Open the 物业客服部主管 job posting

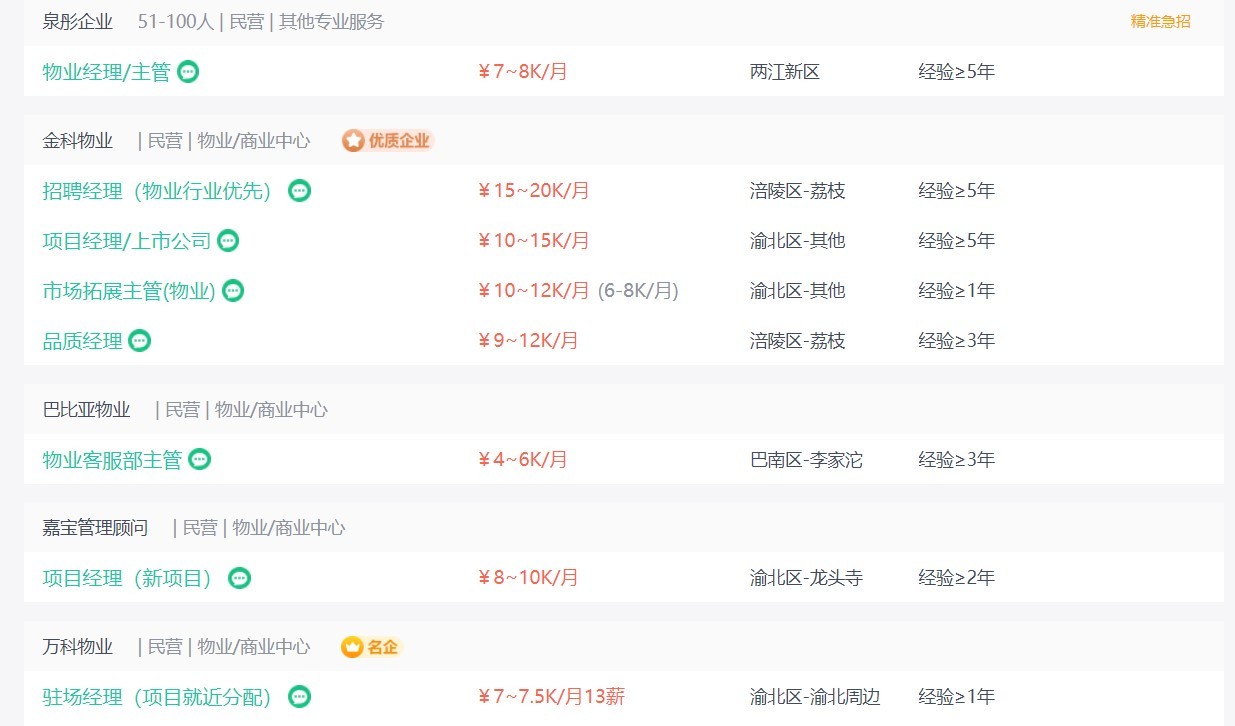(x=112, y=460)
